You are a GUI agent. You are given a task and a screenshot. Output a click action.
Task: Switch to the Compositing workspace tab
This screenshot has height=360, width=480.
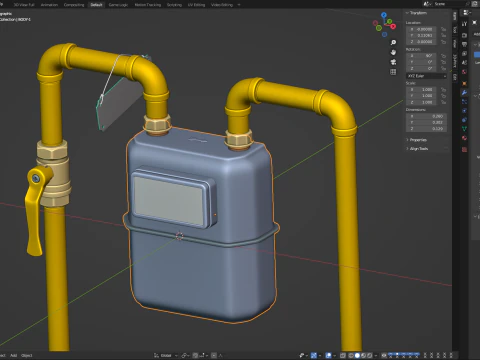pos(74,5)
